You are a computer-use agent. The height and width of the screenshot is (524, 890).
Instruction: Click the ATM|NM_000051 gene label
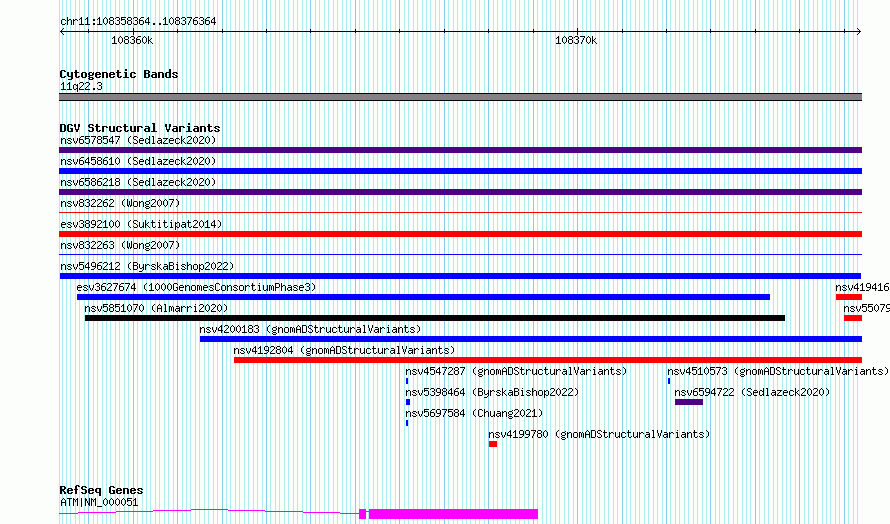point(99,502)
